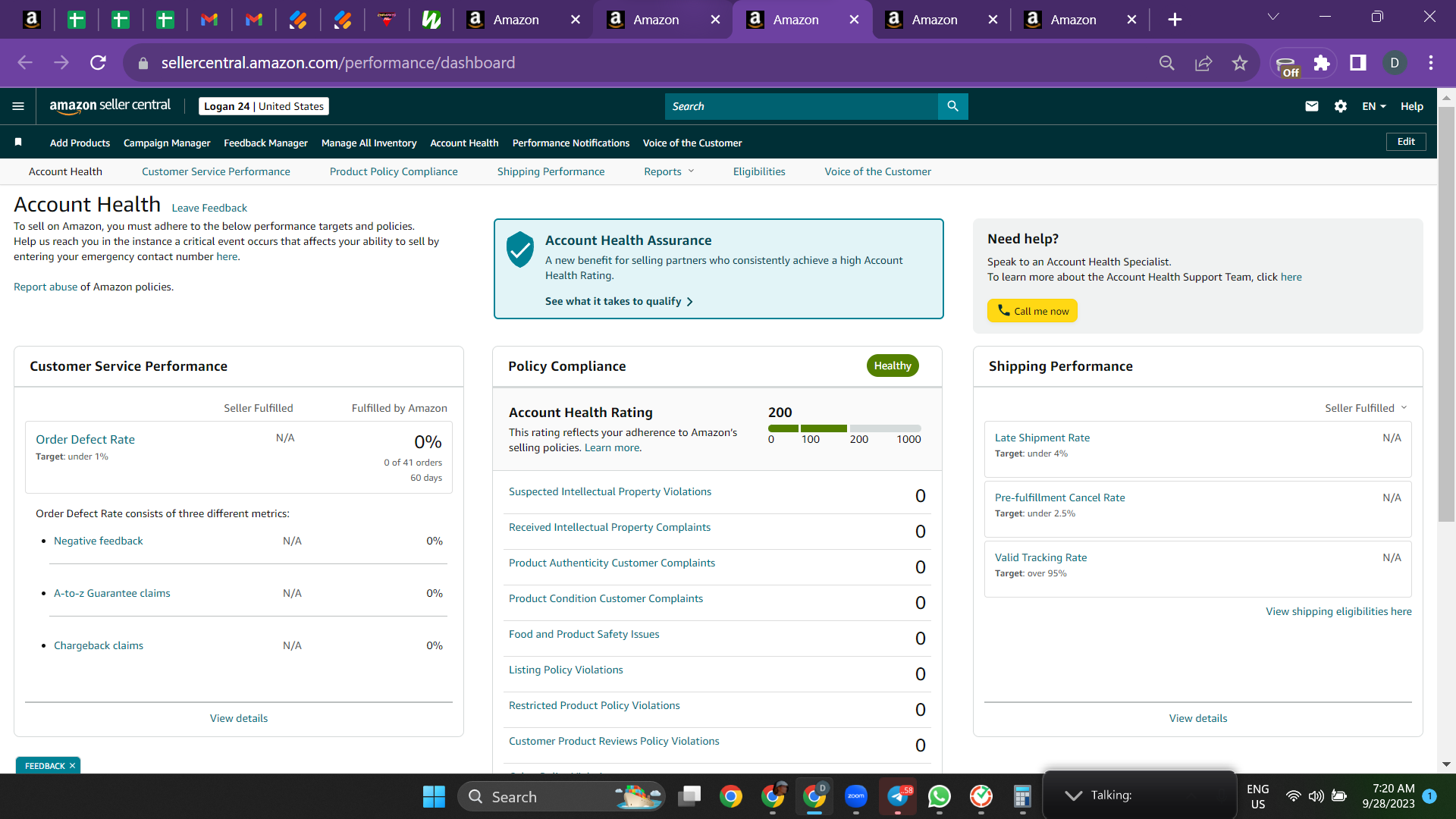Open the Seller Fulfilled dropdown in Shipping Performance

click(1366, 408)
